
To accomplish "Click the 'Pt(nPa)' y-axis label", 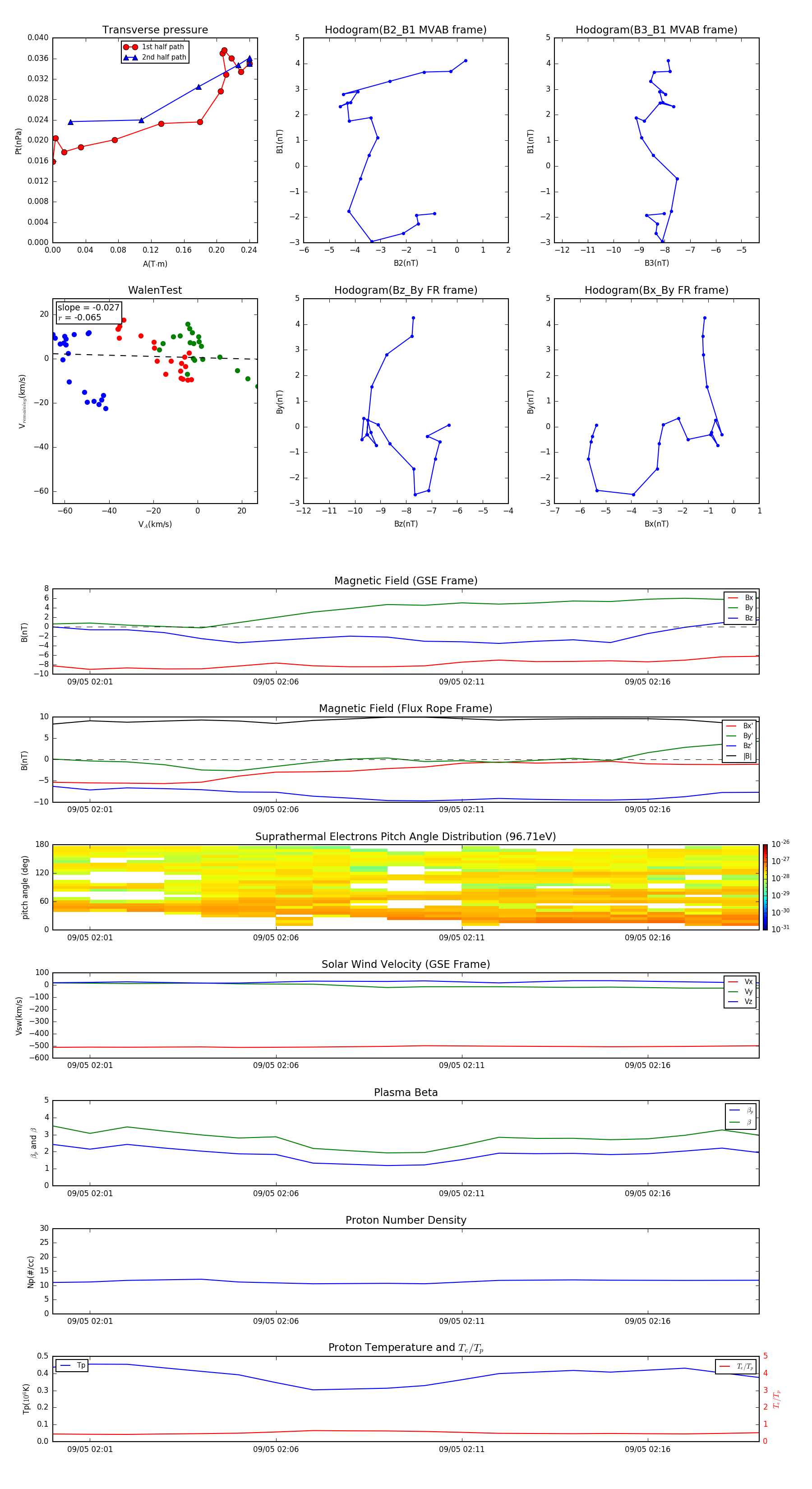I will [x=18, y=140].
